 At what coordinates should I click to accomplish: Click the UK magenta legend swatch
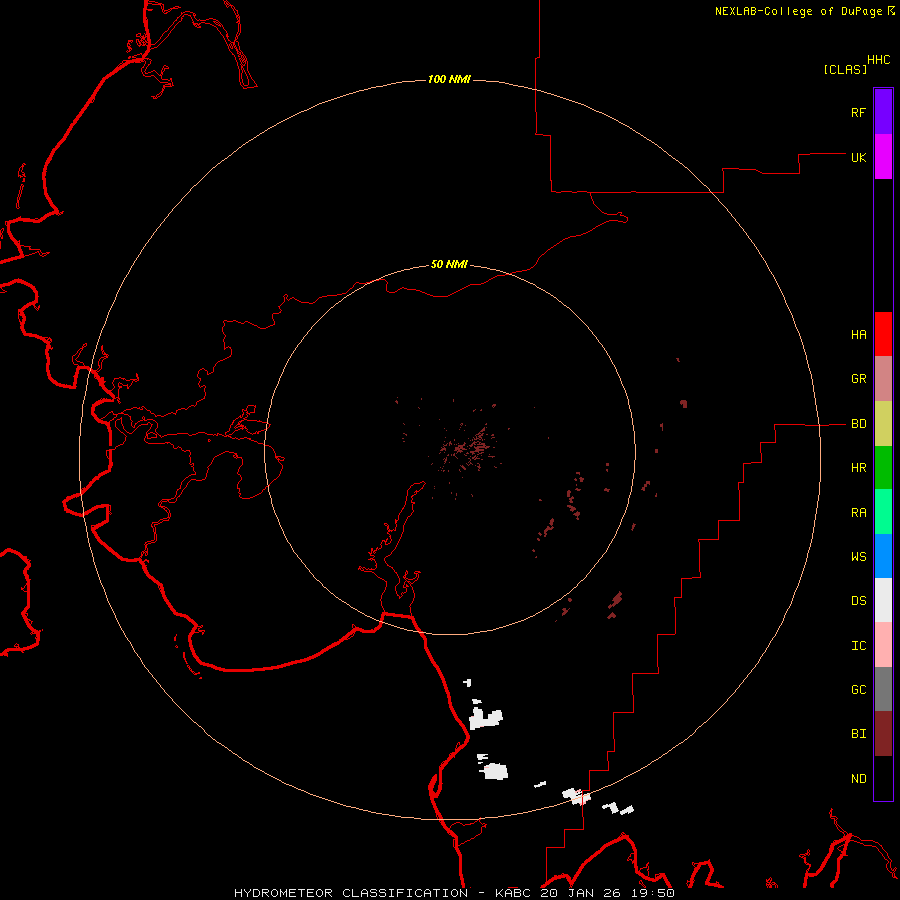[x=883, y=157]
